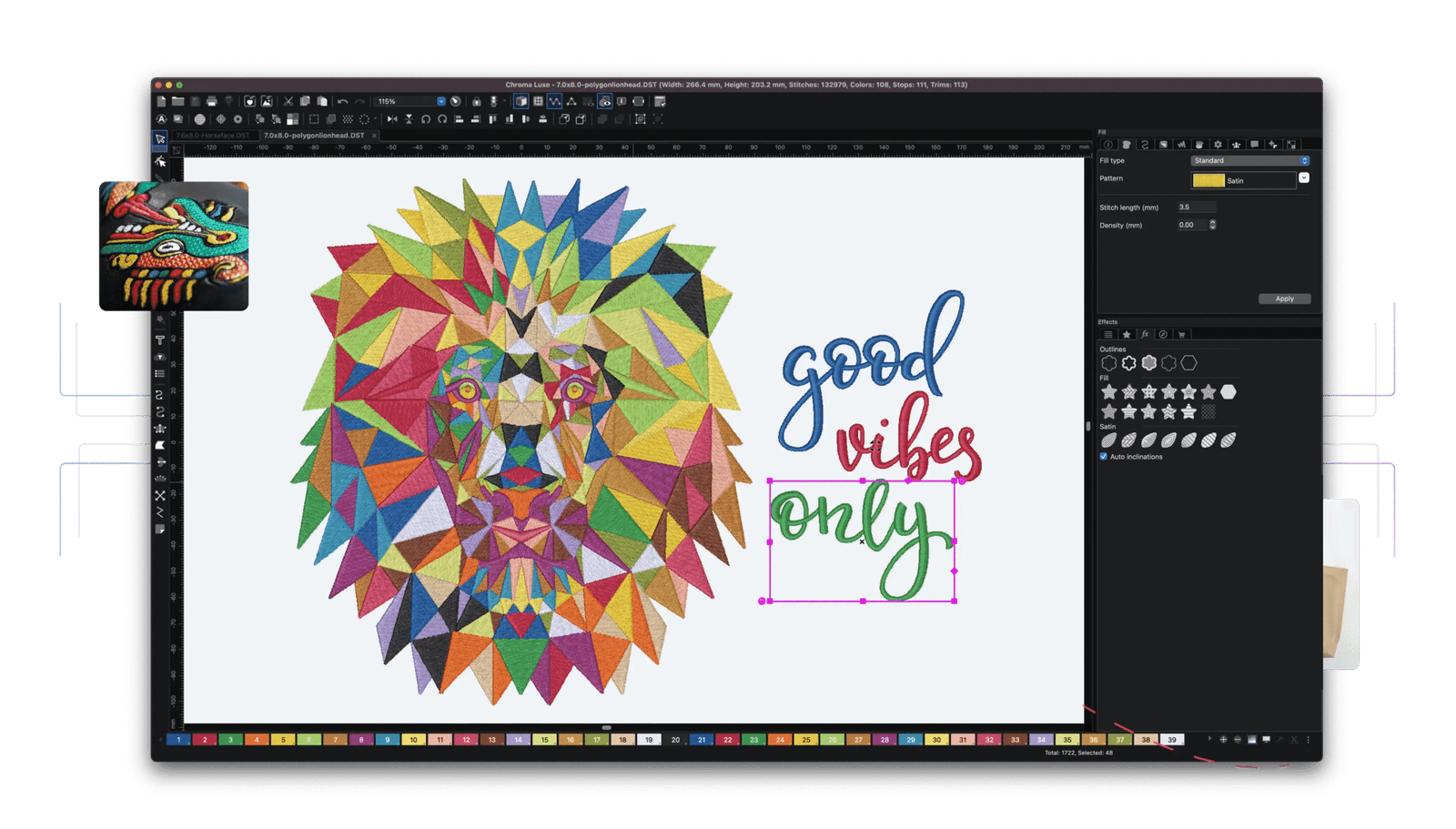
Task: Toggle the eye preview icon in the toolbar
Action: click(x=605, y=101)
